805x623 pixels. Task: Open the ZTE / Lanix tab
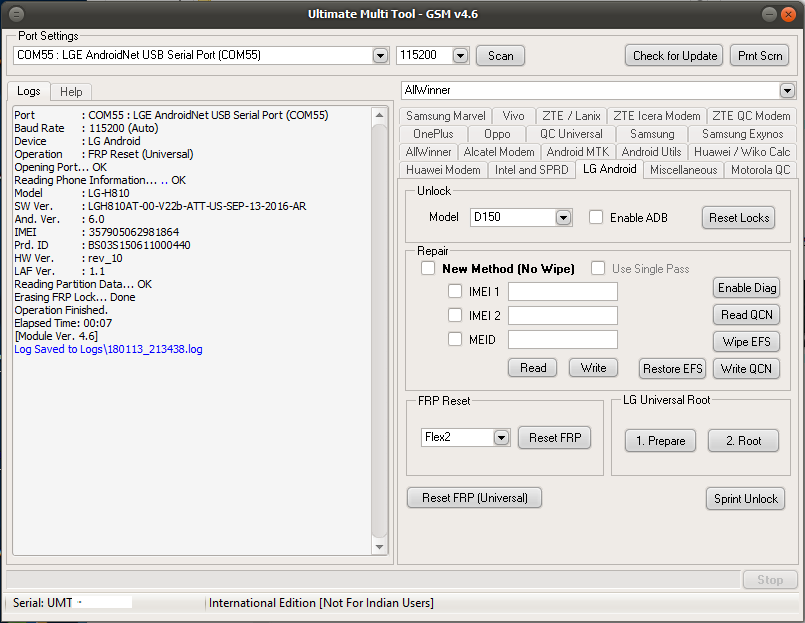pyautogui.click(x=571, y=116)
